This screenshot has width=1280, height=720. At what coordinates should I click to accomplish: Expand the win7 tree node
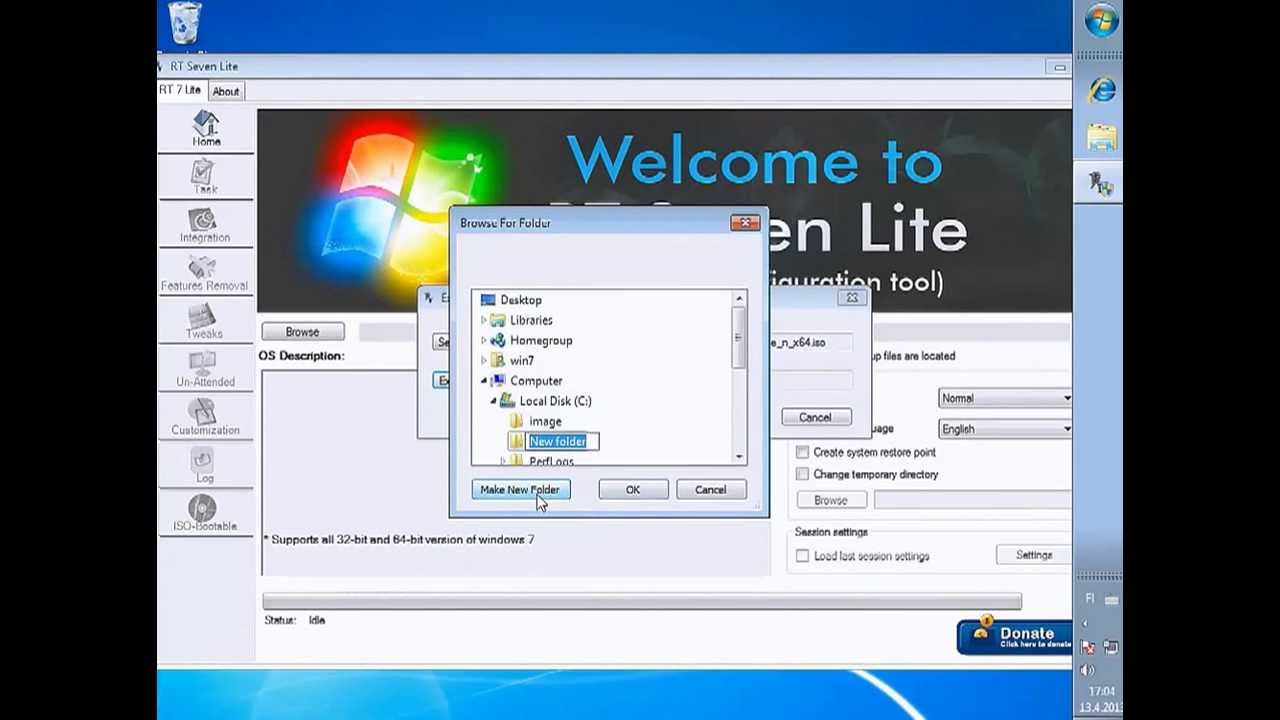click(483, 360)
